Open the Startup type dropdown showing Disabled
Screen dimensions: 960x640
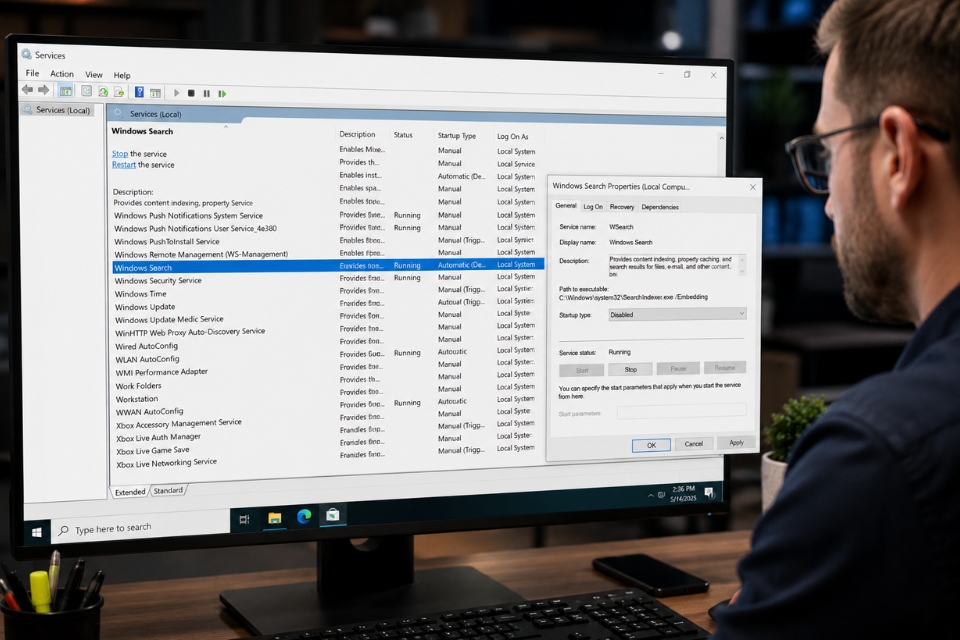pyautogui.click(x=677, y=314)
